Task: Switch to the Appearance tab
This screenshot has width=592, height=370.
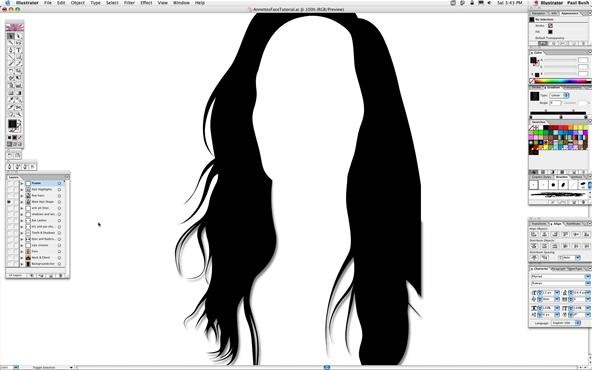Action: 569,13
